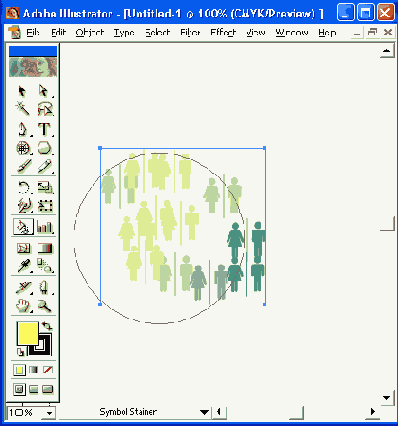Reset default fill and stroke colors
This screenshot has width=398, height=426.
tap(21, 351)
